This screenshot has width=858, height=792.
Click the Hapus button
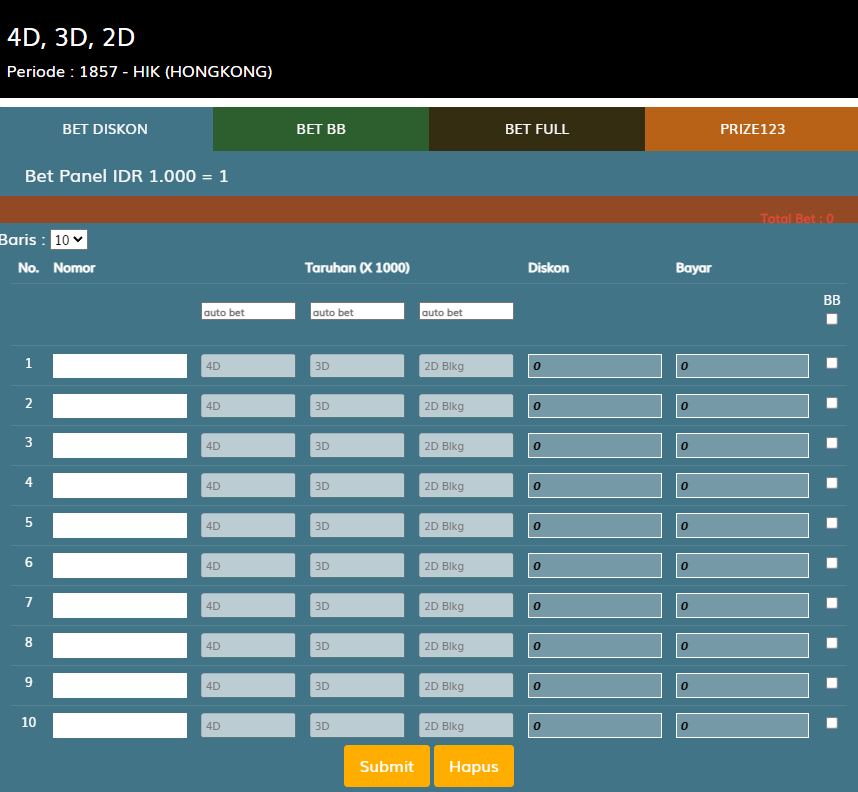tap(474, 766)
